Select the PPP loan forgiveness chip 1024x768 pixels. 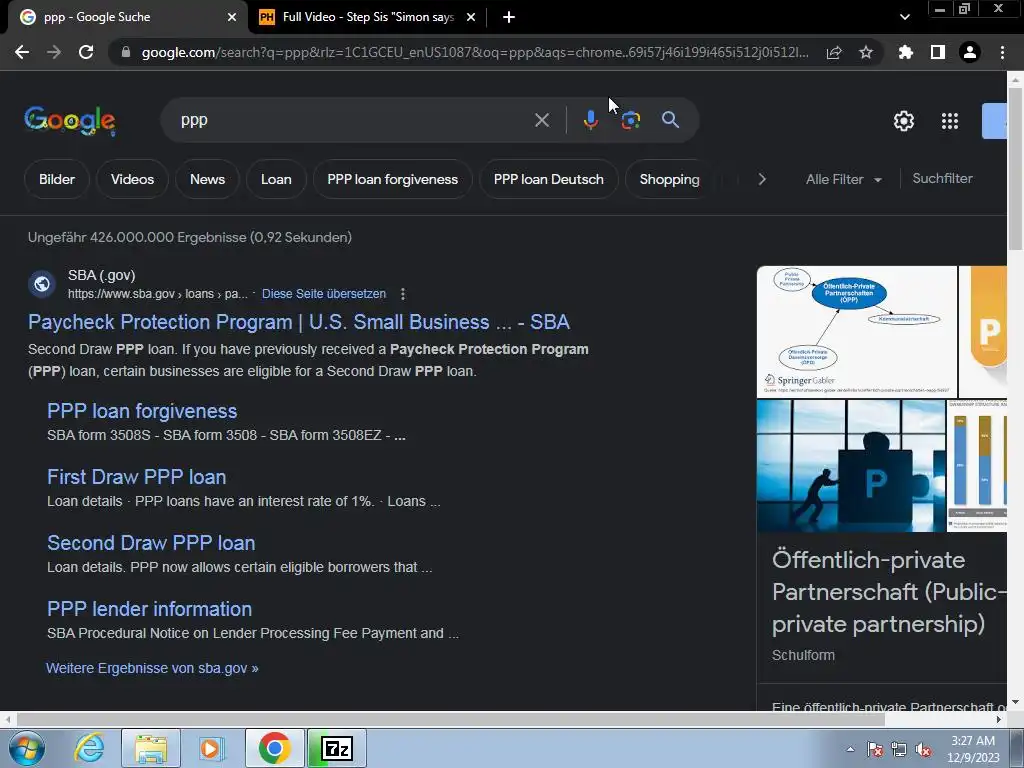pos(392,179)
